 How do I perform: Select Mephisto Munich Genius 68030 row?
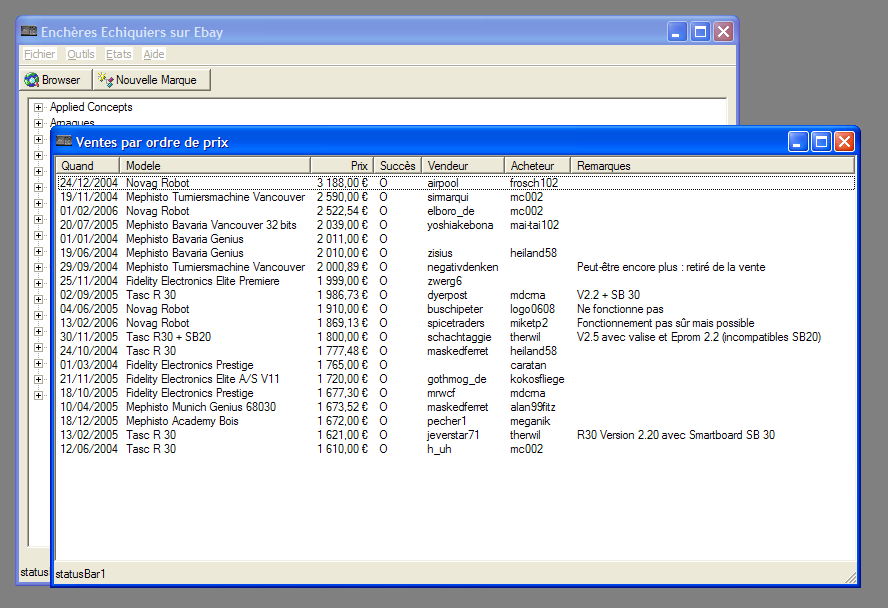456,407
